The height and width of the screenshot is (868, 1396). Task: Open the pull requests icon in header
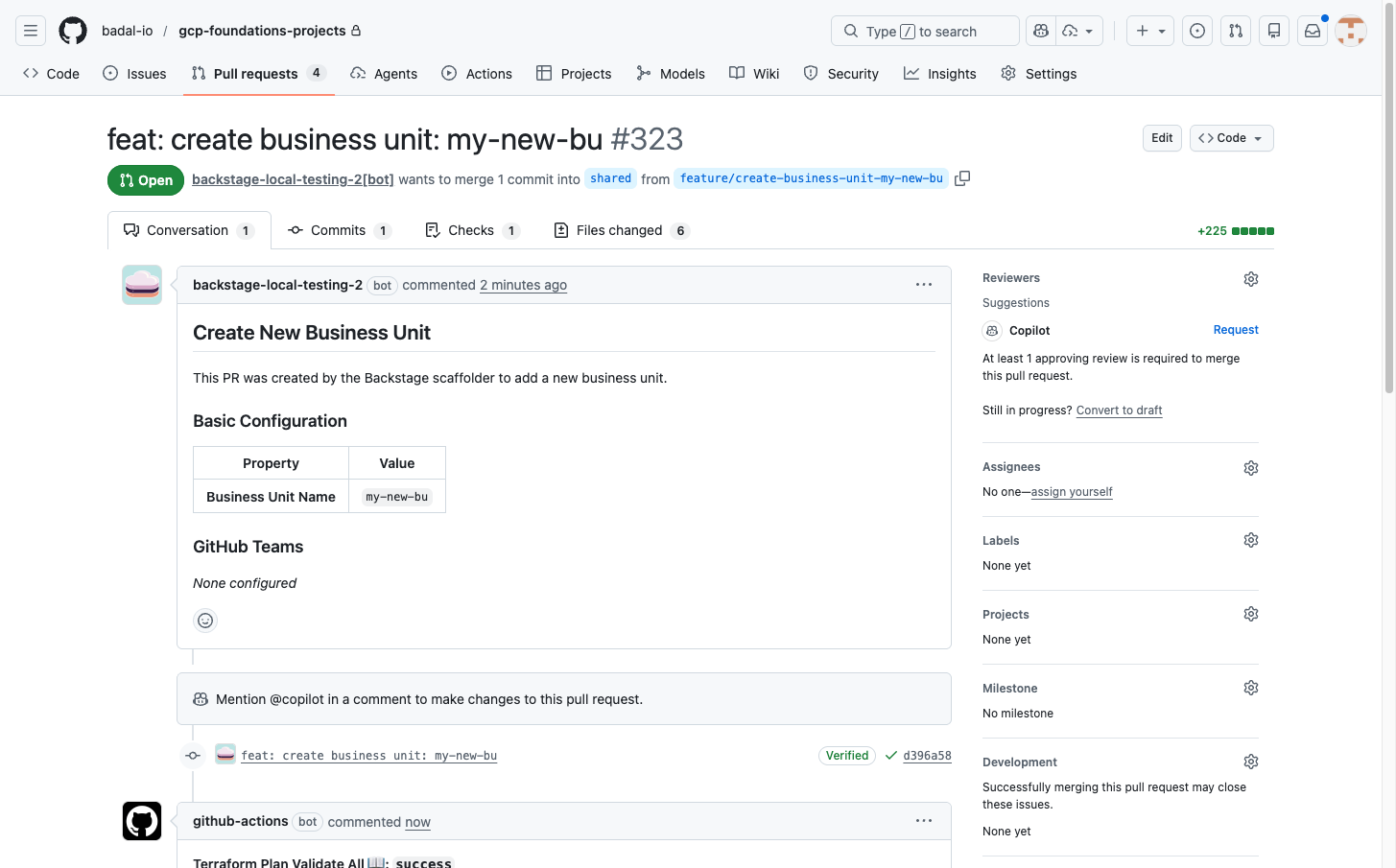(1236, 31)
